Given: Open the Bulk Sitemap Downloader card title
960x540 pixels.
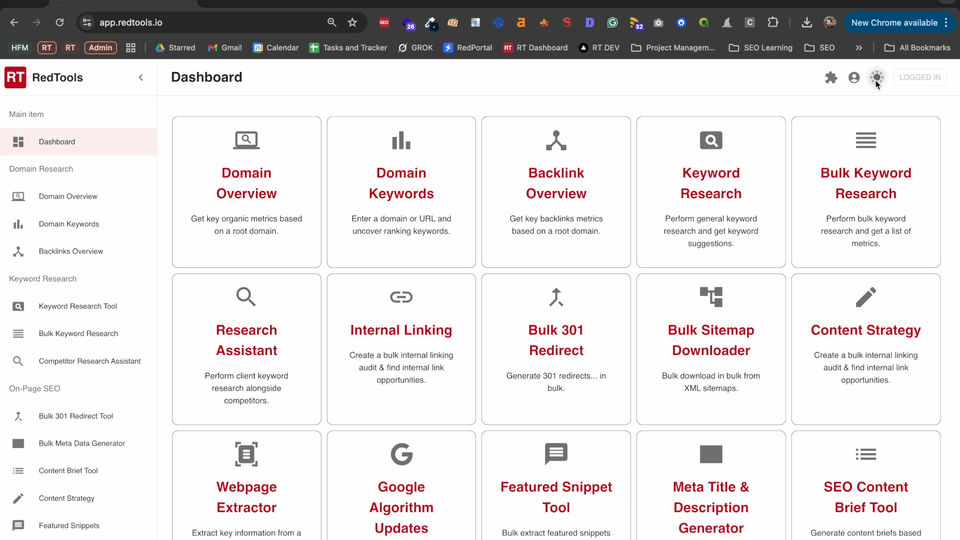Looking at the screenshot, I should coord(711,340).
